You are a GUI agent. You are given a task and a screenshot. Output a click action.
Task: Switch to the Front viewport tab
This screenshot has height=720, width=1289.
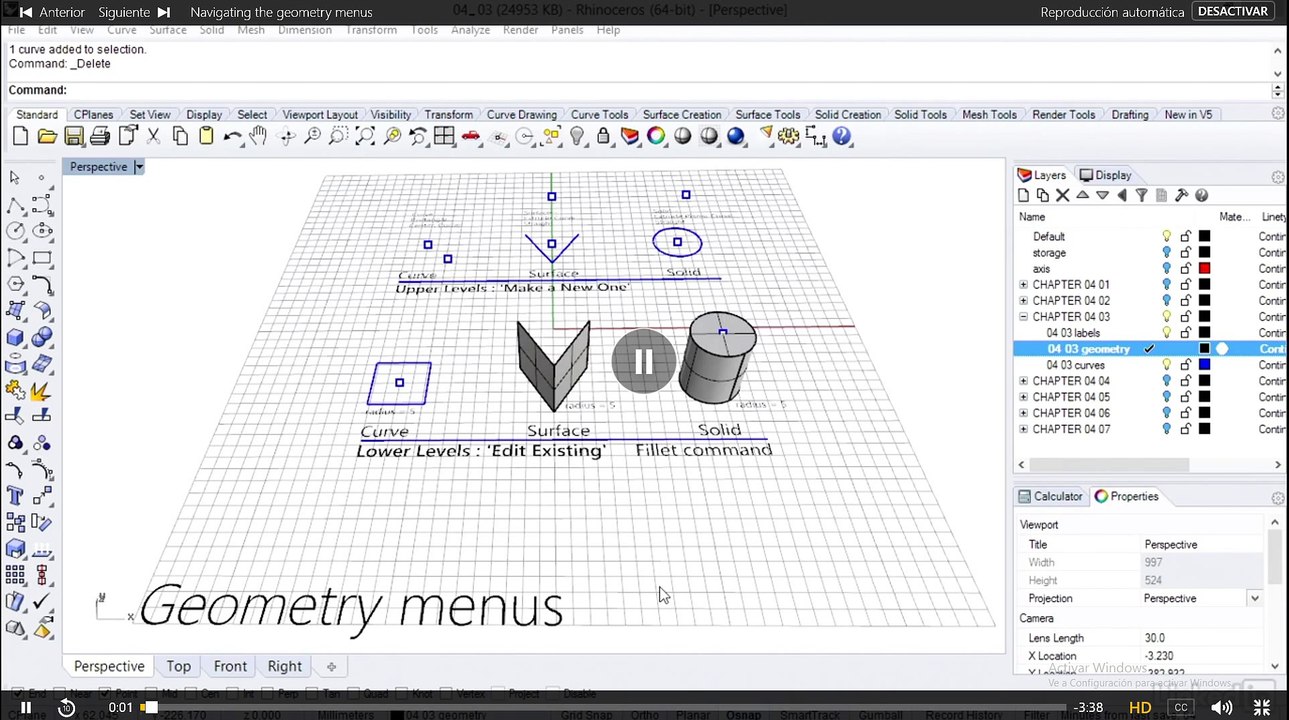pyautogui.click(x=230, y=666)
